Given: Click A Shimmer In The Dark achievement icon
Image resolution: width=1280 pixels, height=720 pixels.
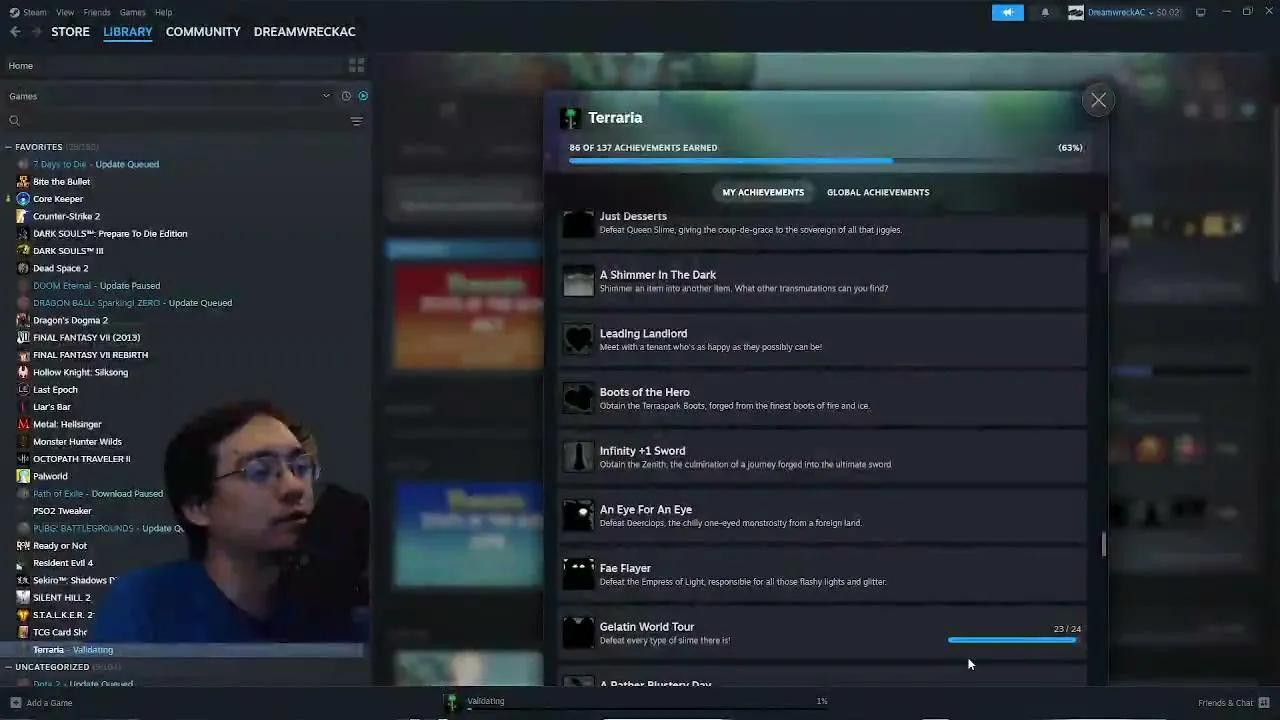Looking at the screenshot, I should click(x=578, y=281).
